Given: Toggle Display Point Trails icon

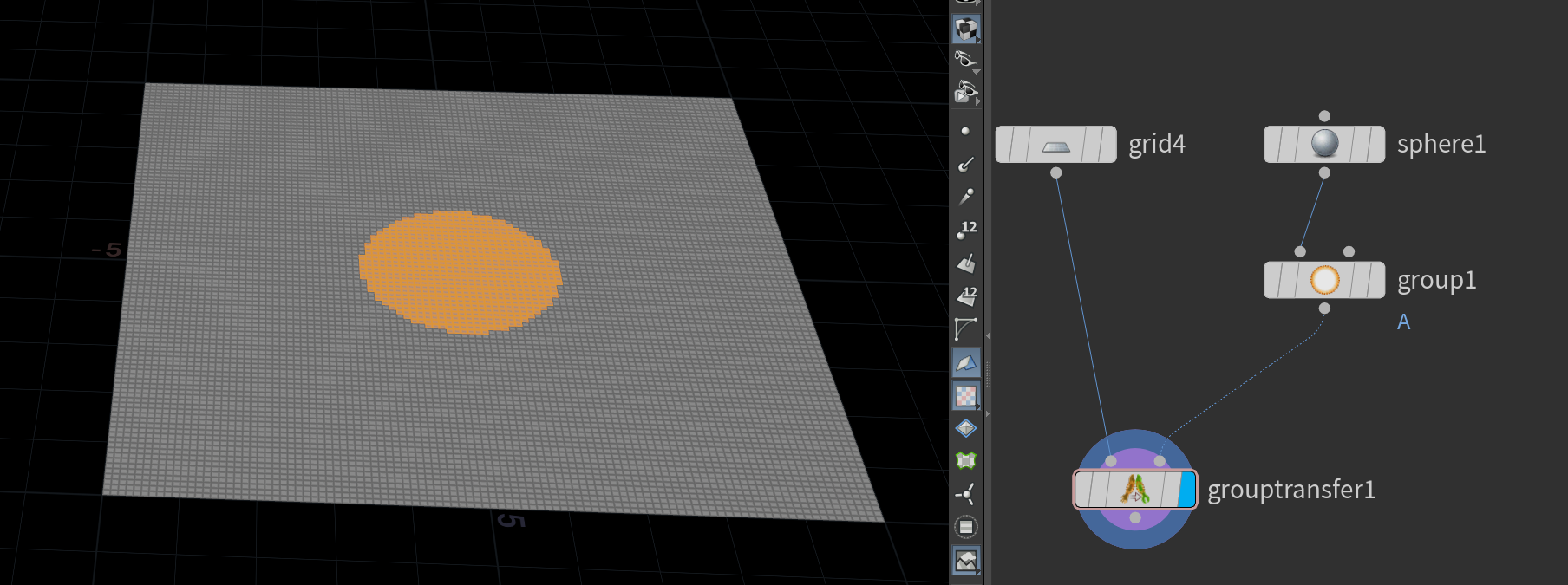Looking at the screenshot, I should (x=965, y=197).
